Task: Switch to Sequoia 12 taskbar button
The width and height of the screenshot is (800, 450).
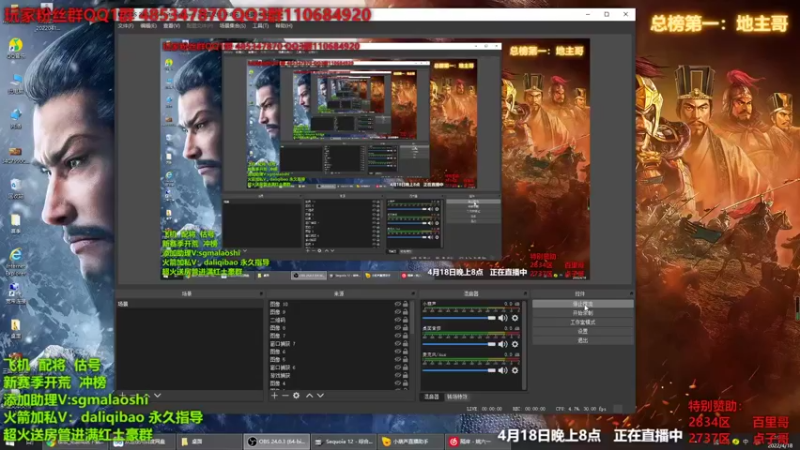Action: pos(344,441)
